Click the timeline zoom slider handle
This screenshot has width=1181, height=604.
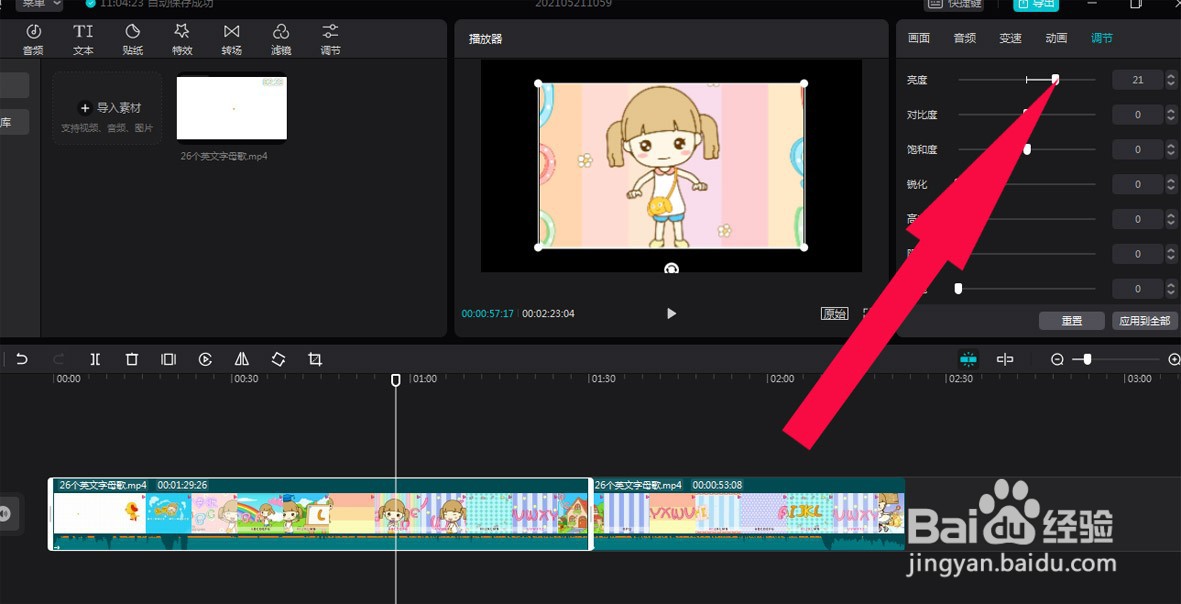1087,360
